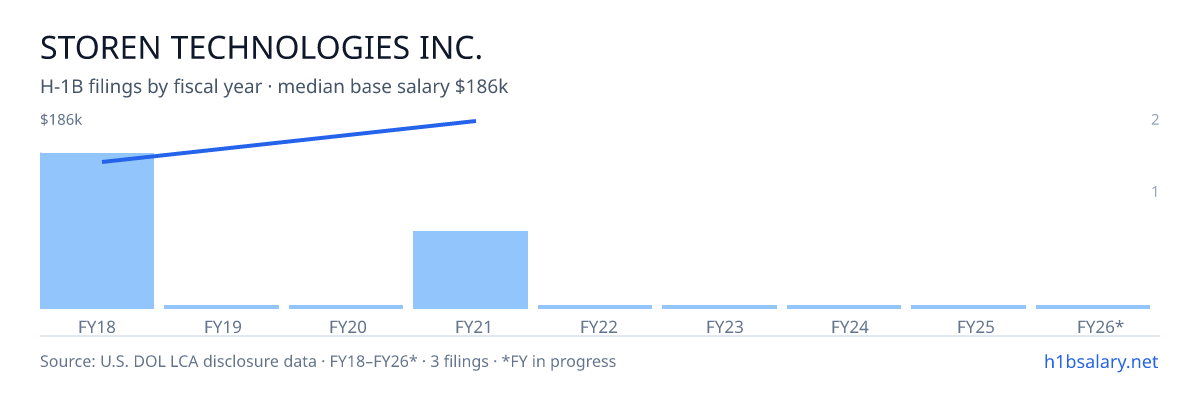
Task: Click the FY22 bar stub
Action: (595, 307)
